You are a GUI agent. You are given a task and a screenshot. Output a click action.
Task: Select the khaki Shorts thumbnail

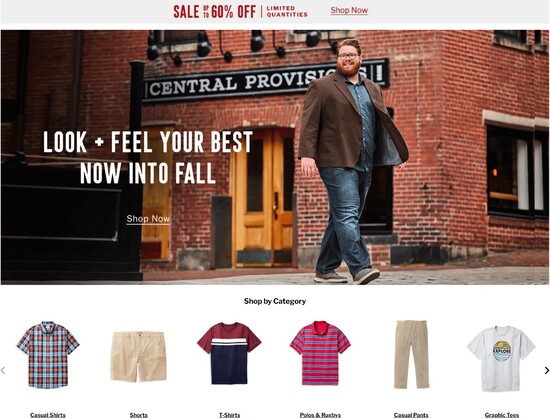click(139, 357)
